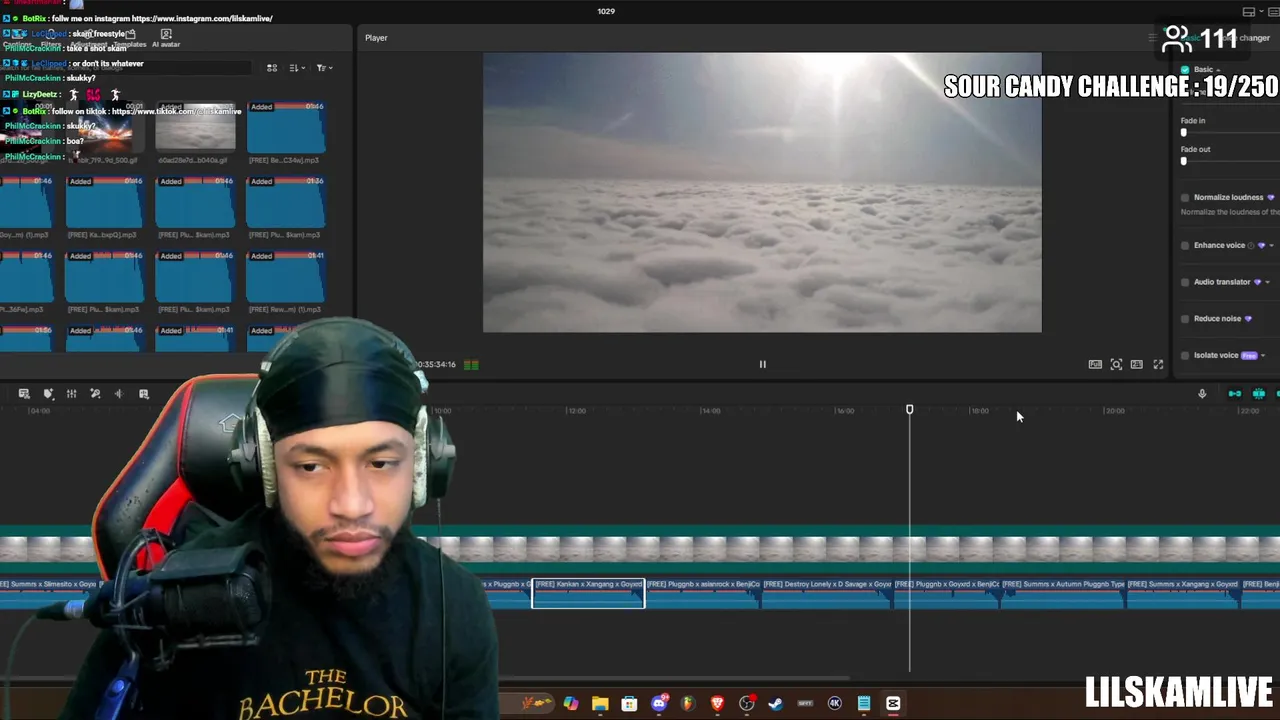This screenshot has width=1280, height=720.
Task: Click the Player panel title
Action: point(376,38)
